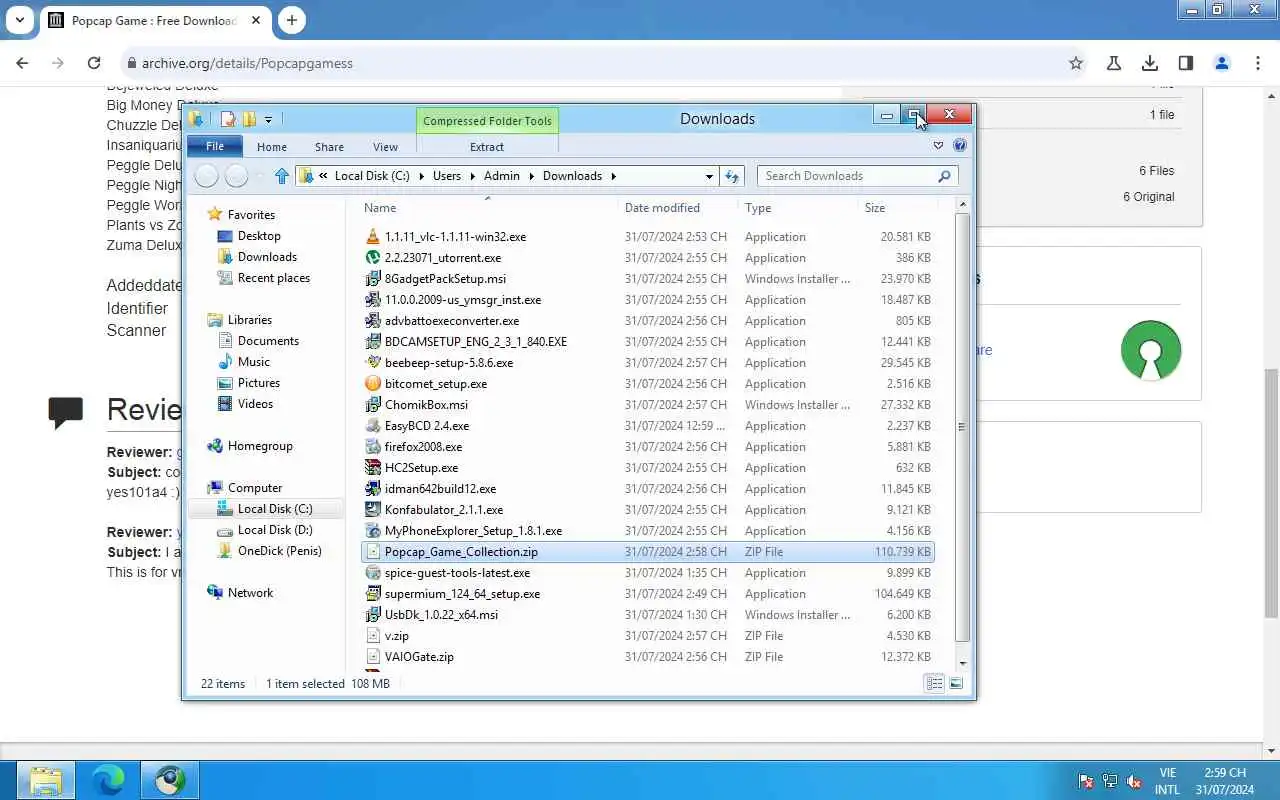Open Chrome tab search dropdown arrow

pyautogui.click(x=20, y=20)
